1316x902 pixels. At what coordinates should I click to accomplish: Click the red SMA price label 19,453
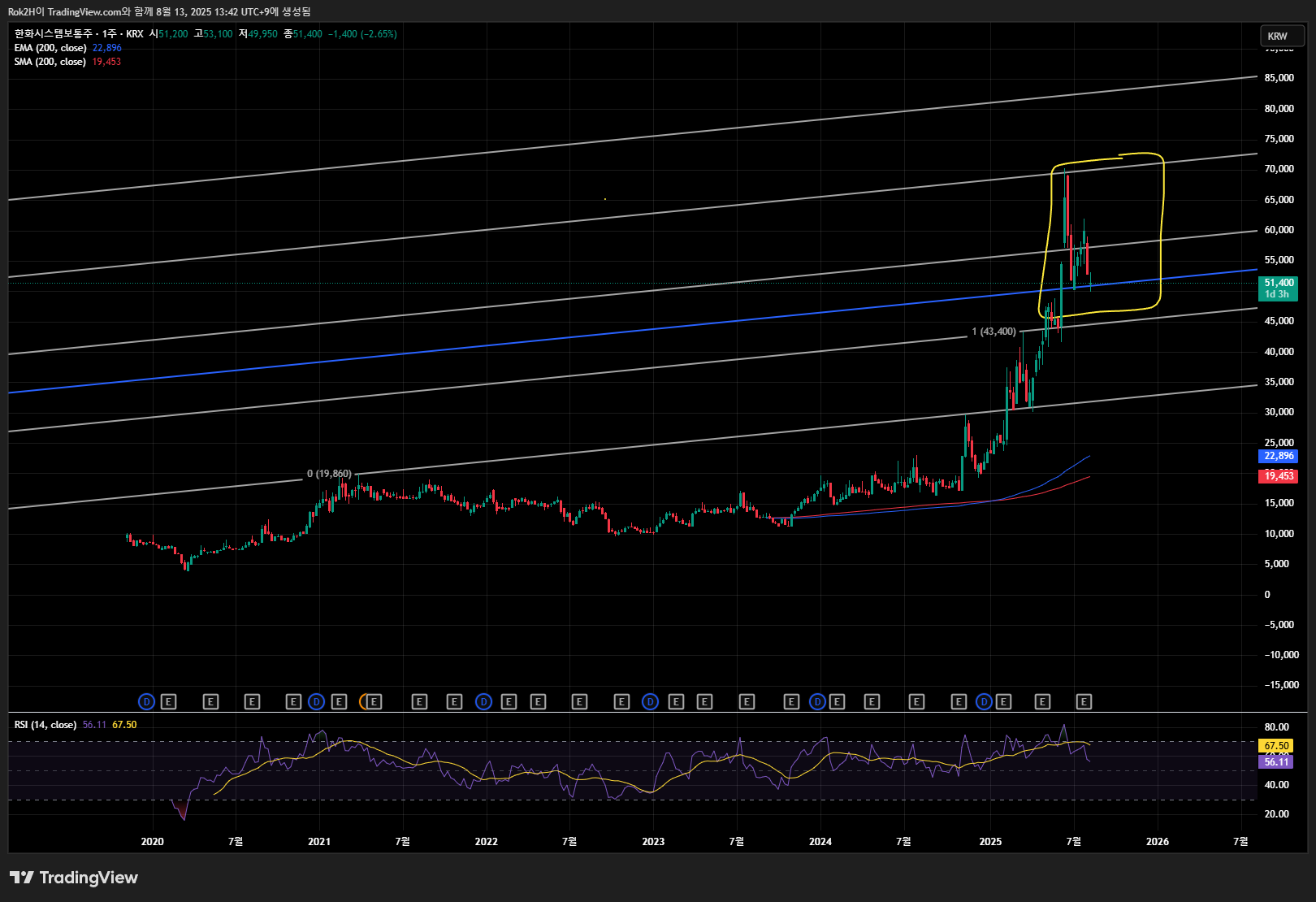click(x=1279, y=476)
